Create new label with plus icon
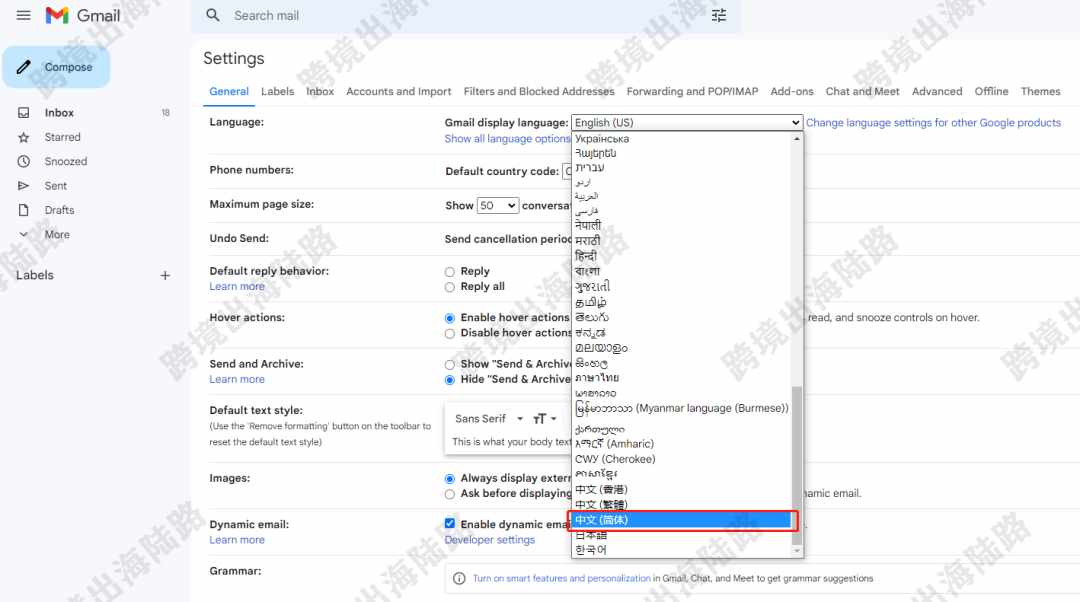Viewport: 1080px width, 602px height. 165,276
